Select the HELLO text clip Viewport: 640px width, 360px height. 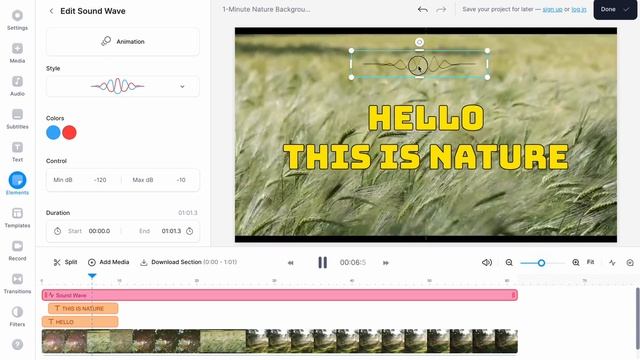[80, 322]
